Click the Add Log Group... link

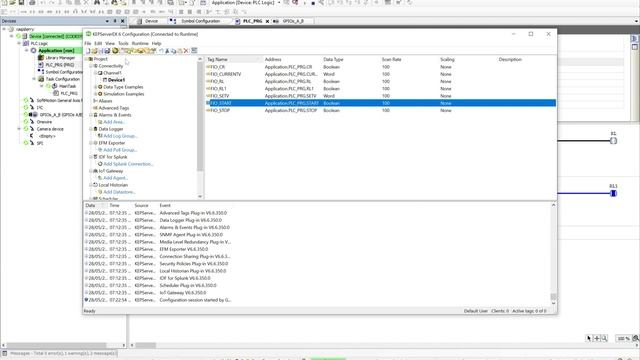pyautogui.click(x=120, y=136)
